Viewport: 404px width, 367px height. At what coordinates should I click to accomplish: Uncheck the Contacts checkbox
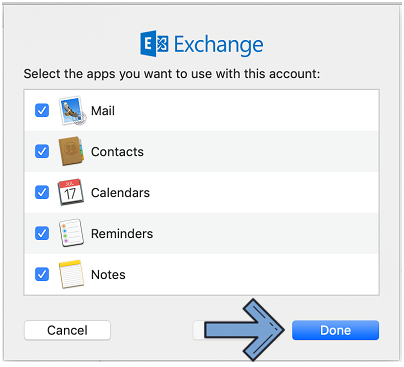click(x=42, y=151)
